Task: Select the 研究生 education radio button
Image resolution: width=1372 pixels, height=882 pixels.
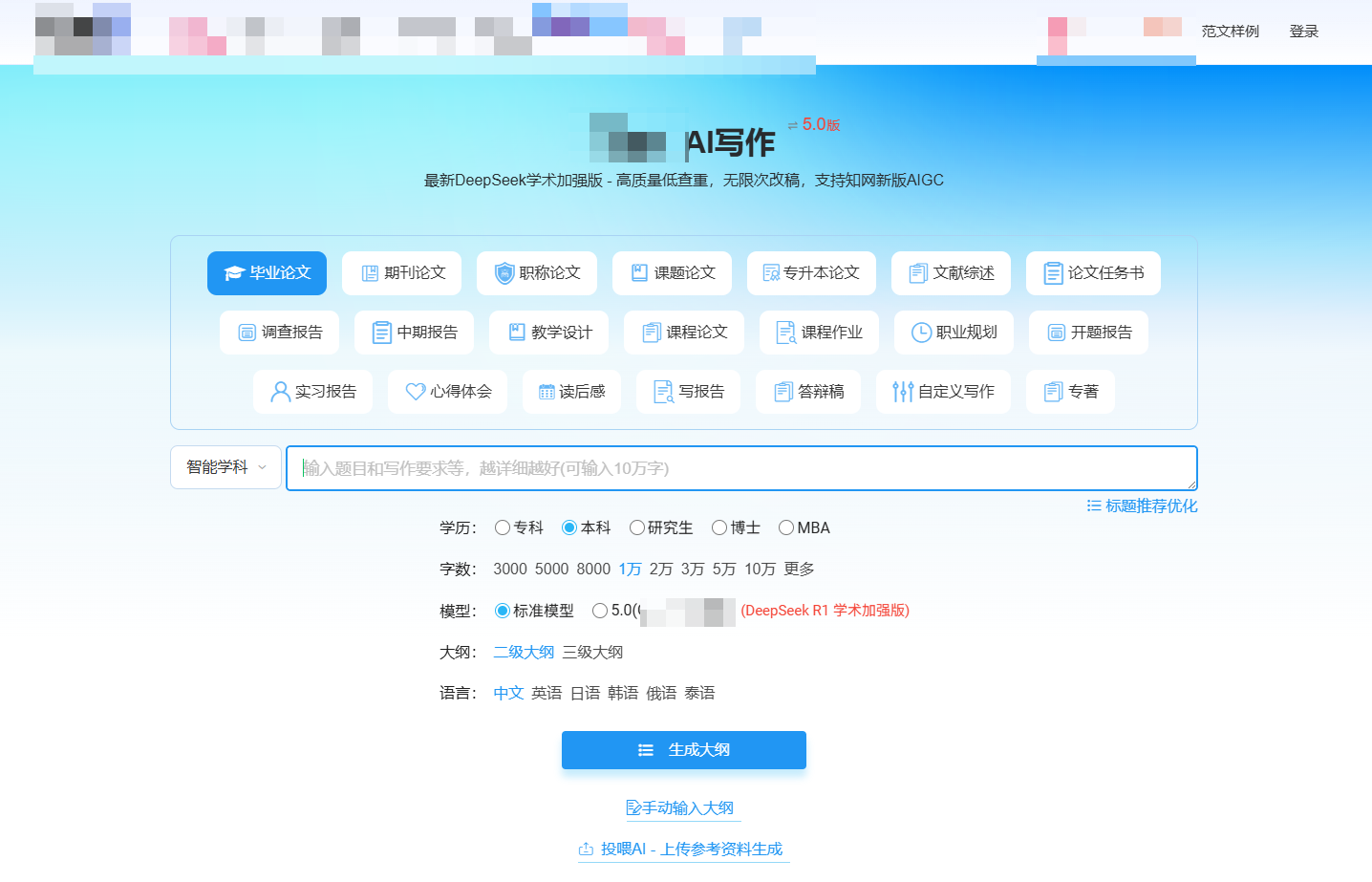Action: click(x=637, y=527)
